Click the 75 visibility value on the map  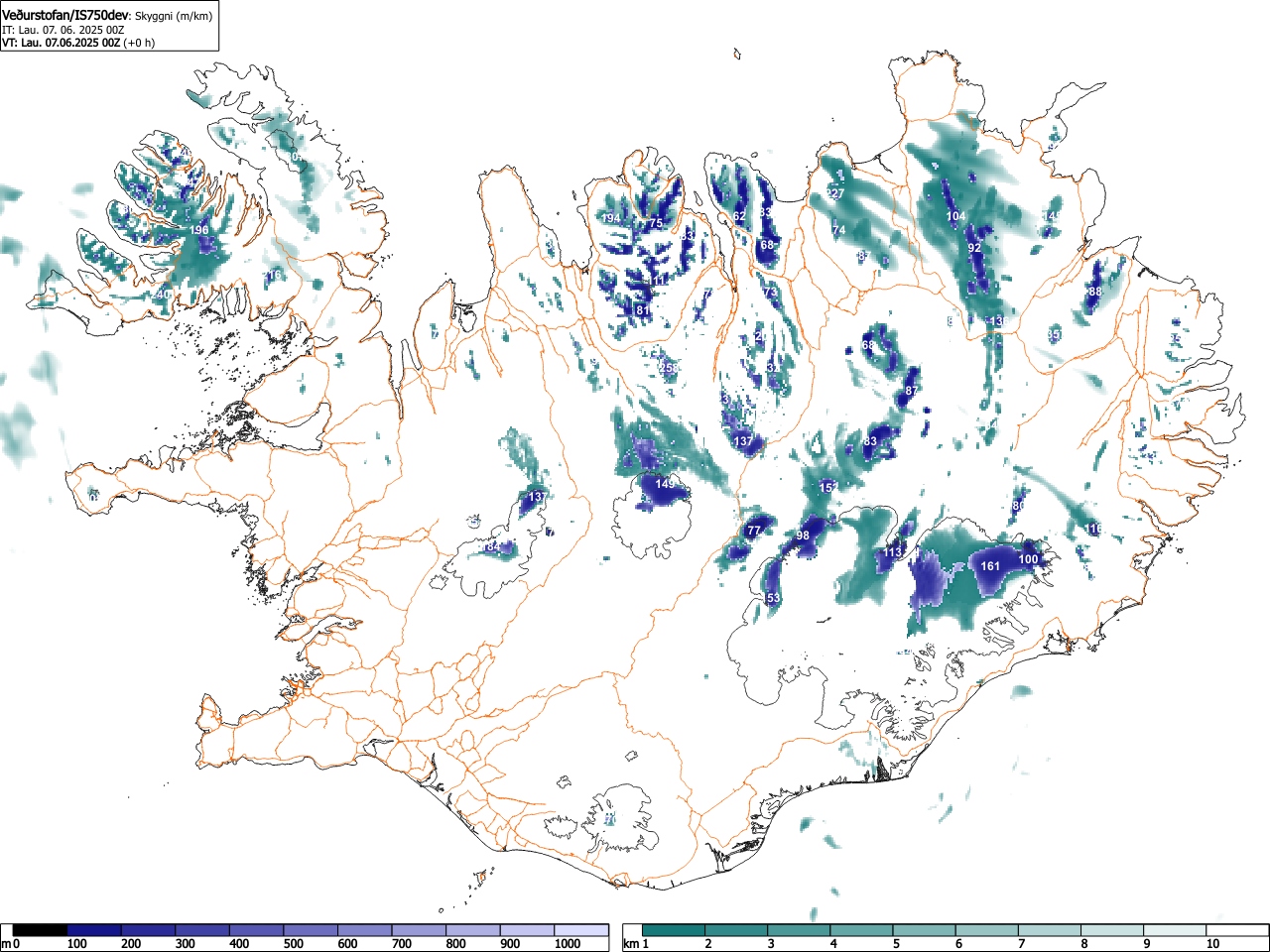tap(655, 224)
